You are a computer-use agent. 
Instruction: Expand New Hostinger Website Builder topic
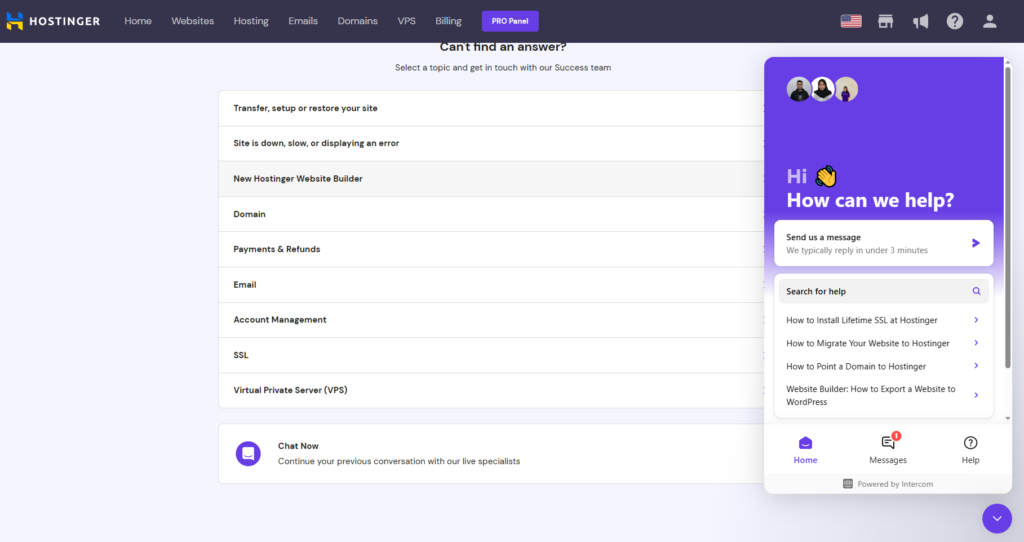491,179
